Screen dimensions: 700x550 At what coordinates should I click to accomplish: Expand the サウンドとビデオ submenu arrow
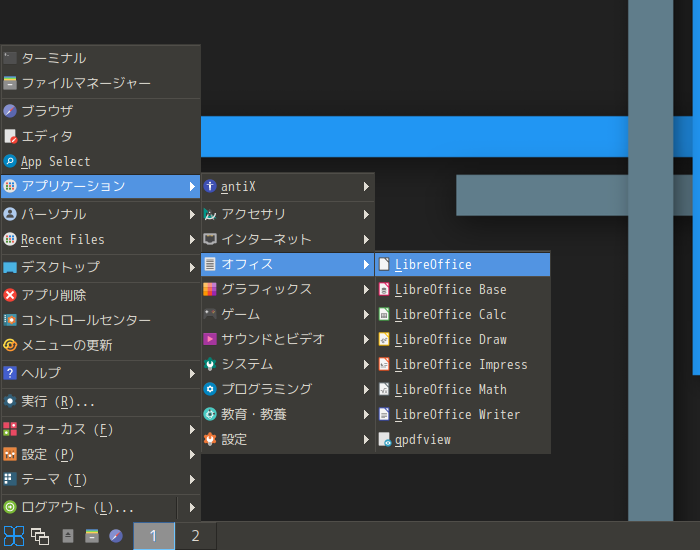tap(366, 340)
